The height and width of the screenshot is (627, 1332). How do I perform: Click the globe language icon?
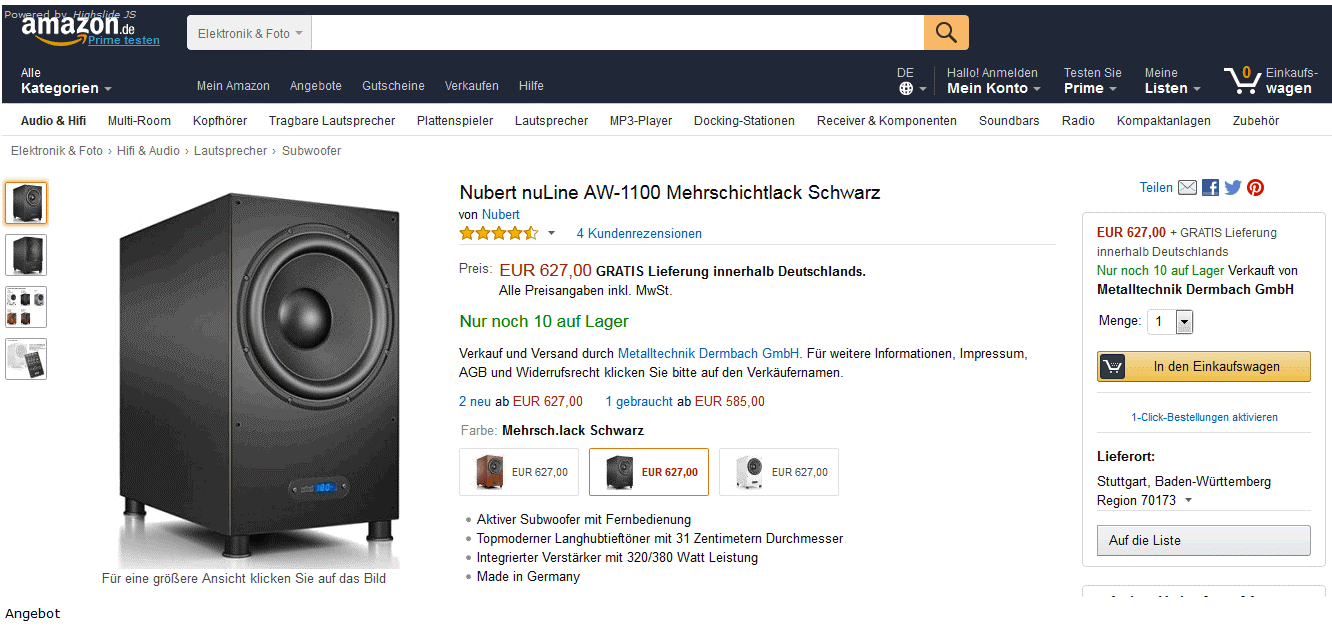(906, 89)
